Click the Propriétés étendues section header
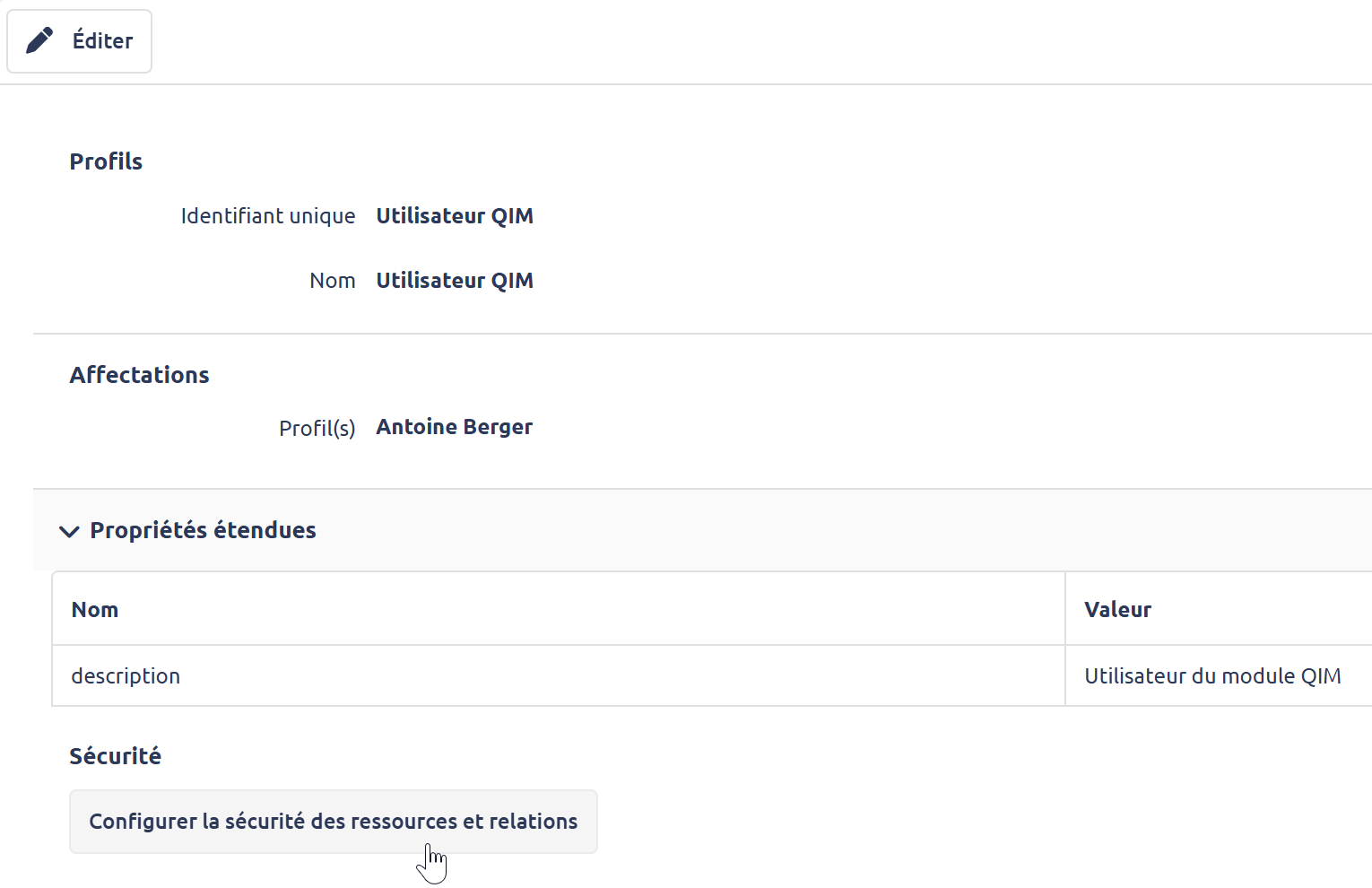Viewport: 1372px width, 888px height. coord(203,530)
